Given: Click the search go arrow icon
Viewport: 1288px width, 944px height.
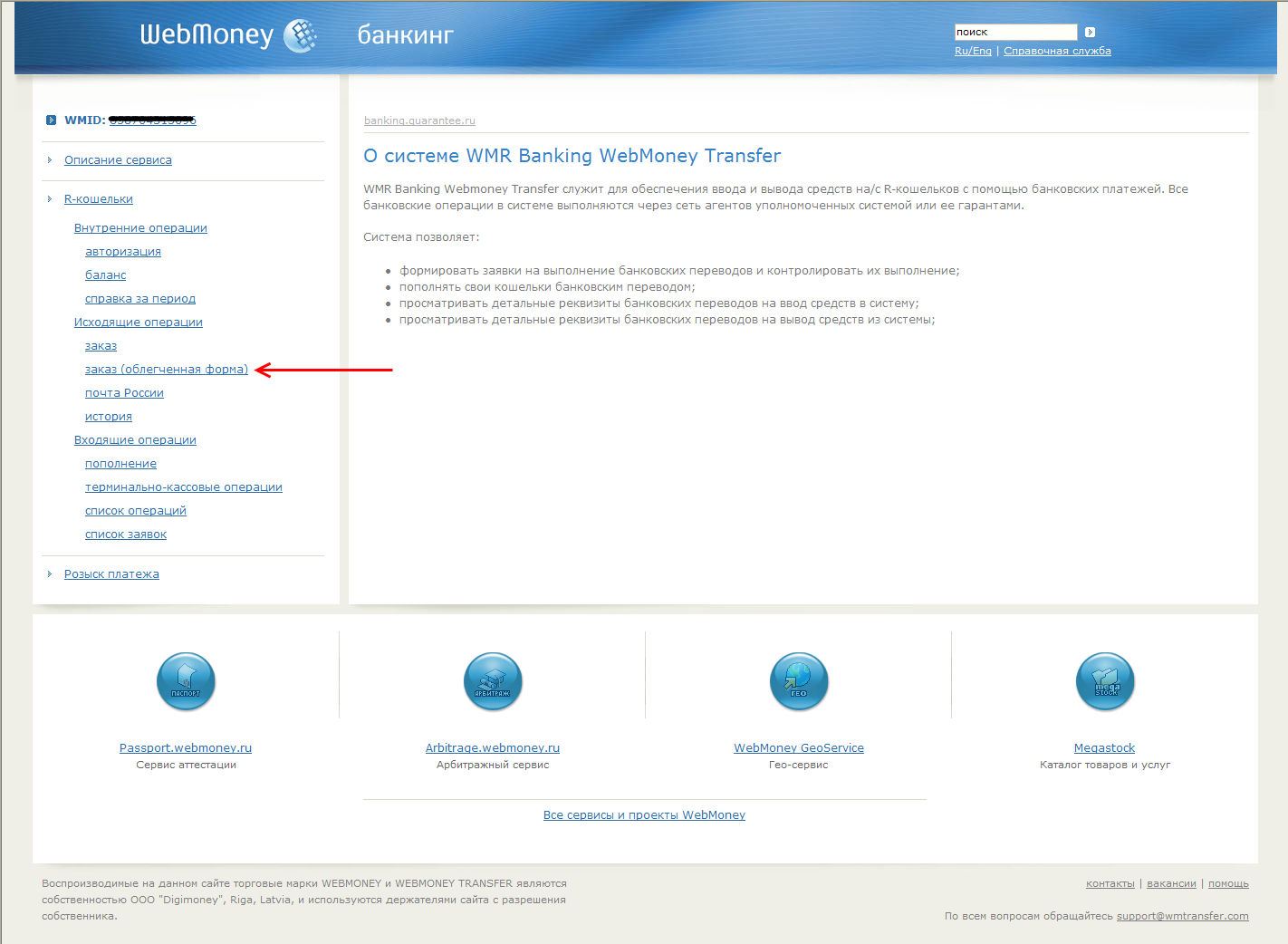Looking at the screenshot, I should [x=1090, y=33].
